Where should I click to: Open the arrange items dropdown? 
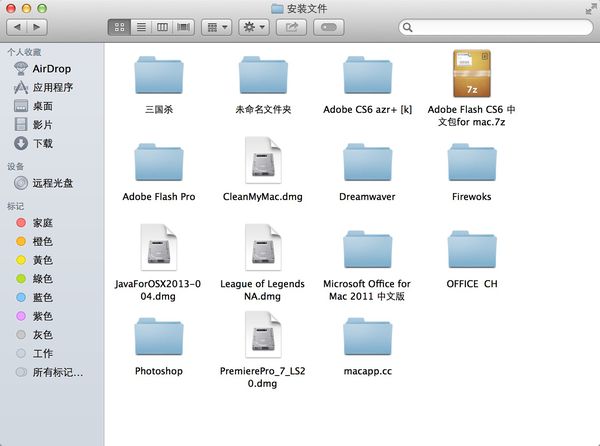coord(217,27)
